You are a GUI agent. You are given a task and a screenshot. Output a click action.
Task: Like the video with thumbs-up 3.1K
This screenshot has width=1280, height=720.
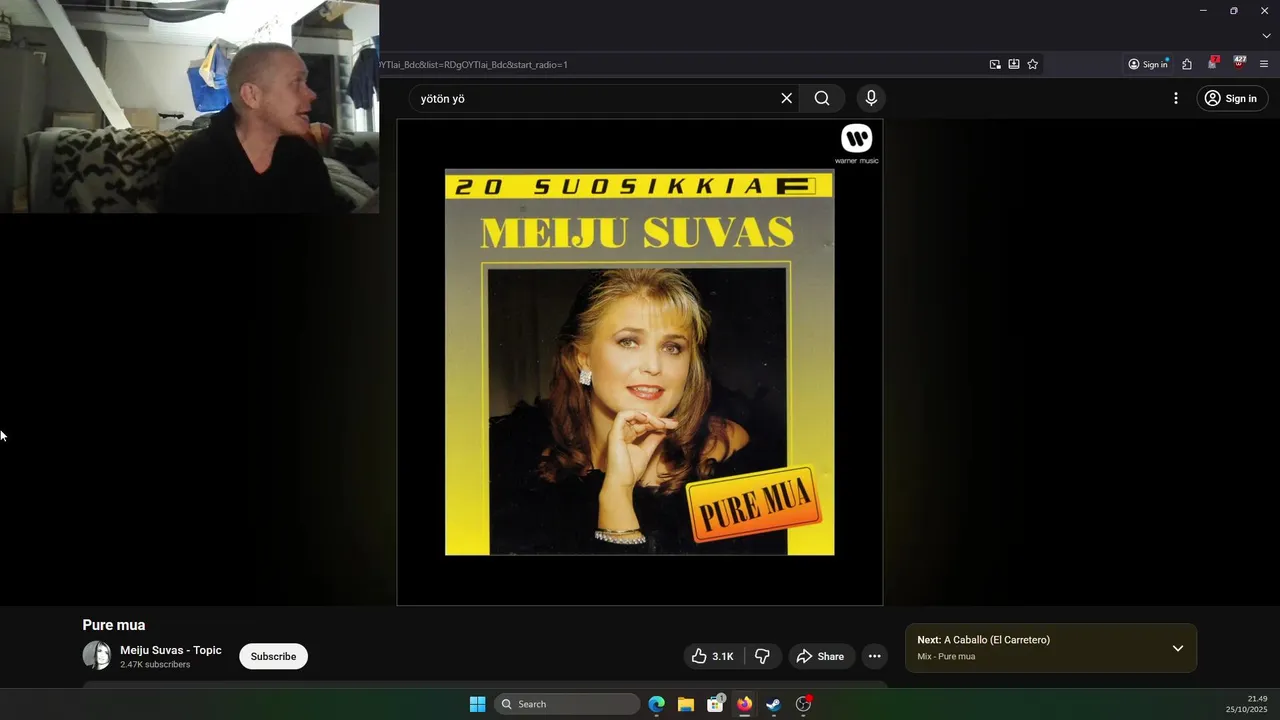click(x=712, y=656)
